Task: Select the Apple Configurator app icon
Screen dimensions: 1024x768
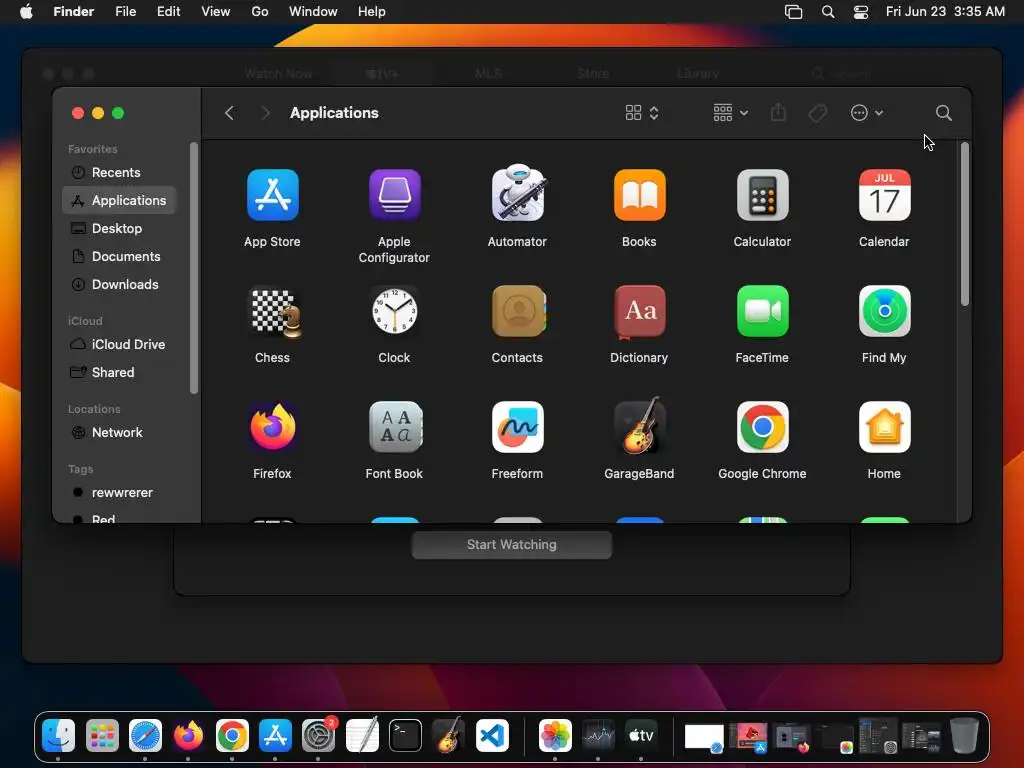Action: pyautogui.click(x=394, y=195)
